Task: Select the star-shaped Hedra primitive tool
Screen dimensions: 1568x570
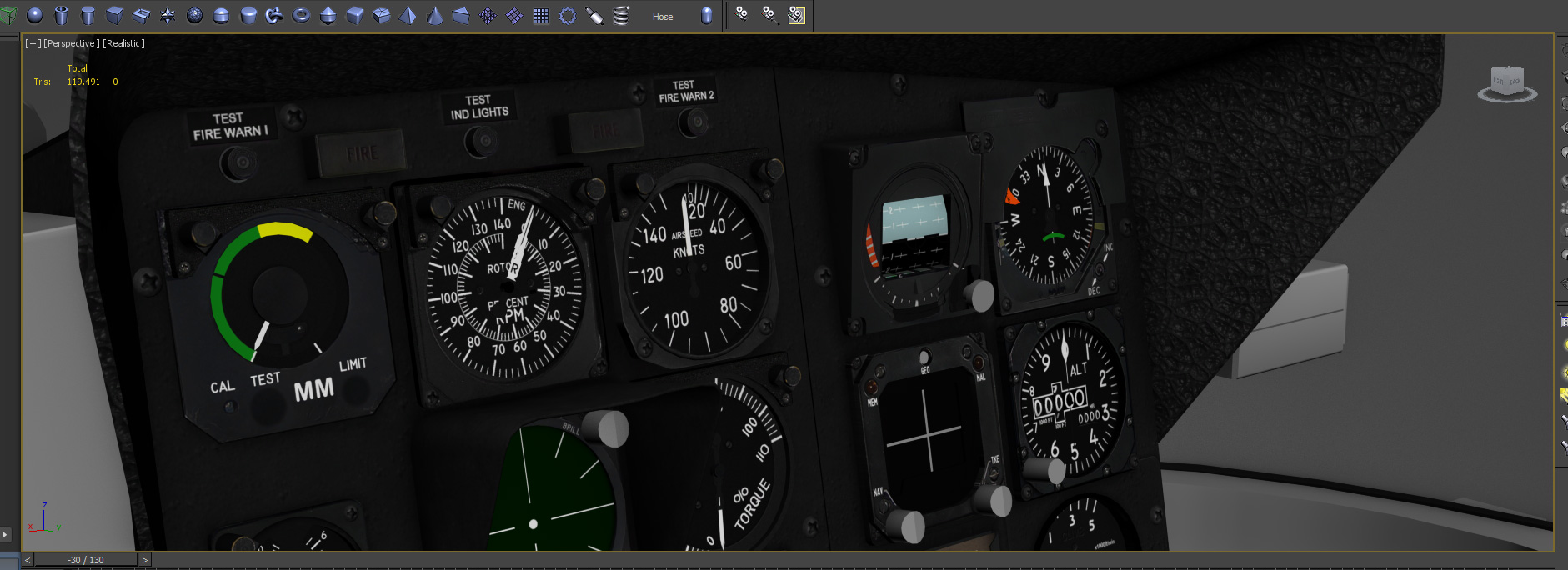Action: [x=168, y=15]
